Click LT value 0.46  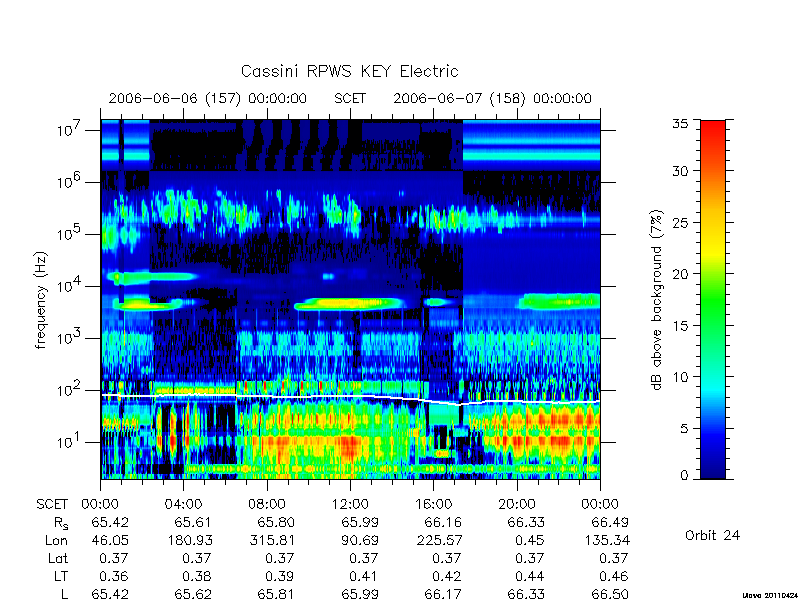(x=613, y=577)
